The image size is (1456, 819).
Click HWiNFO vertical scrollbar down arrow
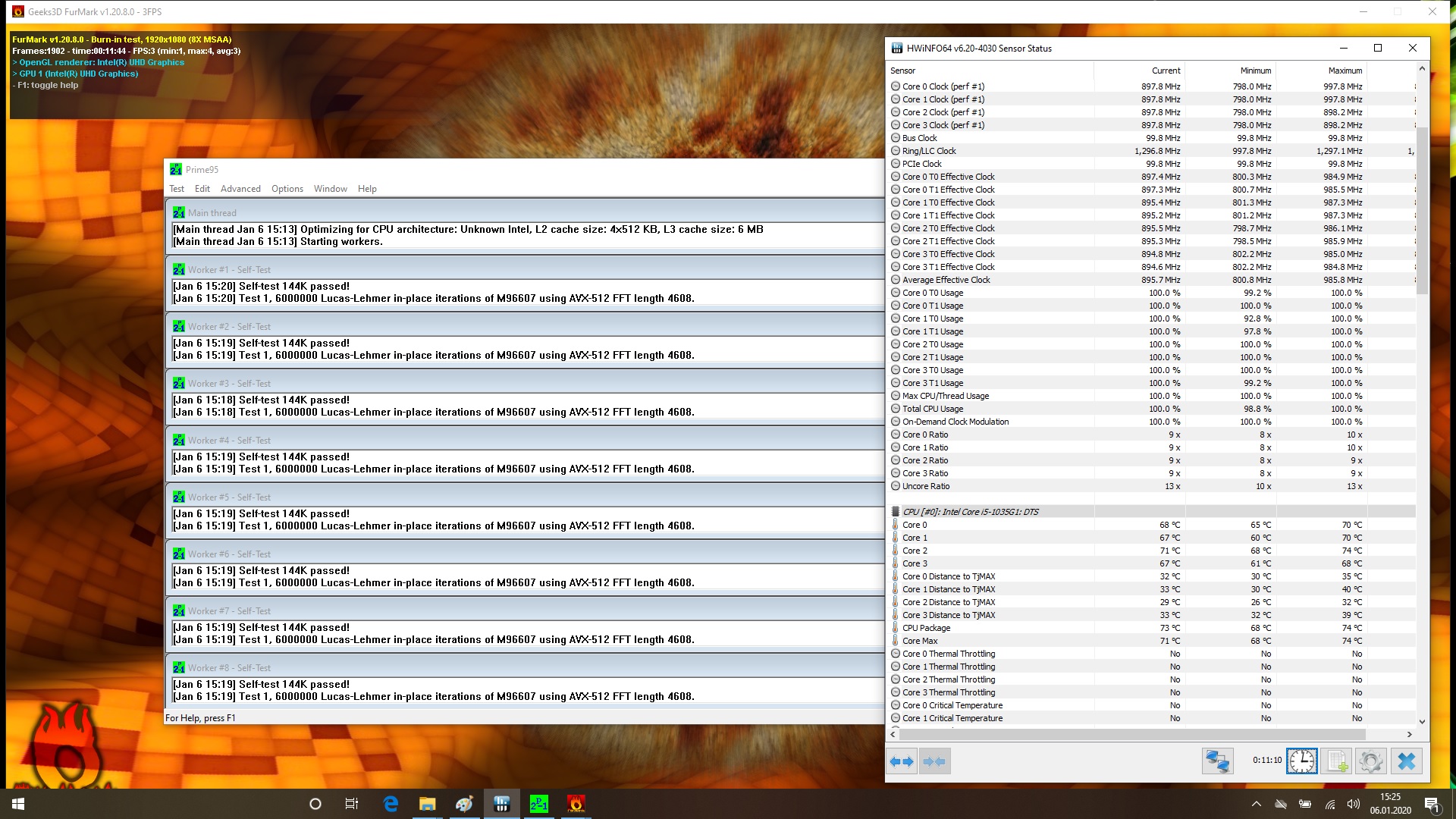[1422, 721]
